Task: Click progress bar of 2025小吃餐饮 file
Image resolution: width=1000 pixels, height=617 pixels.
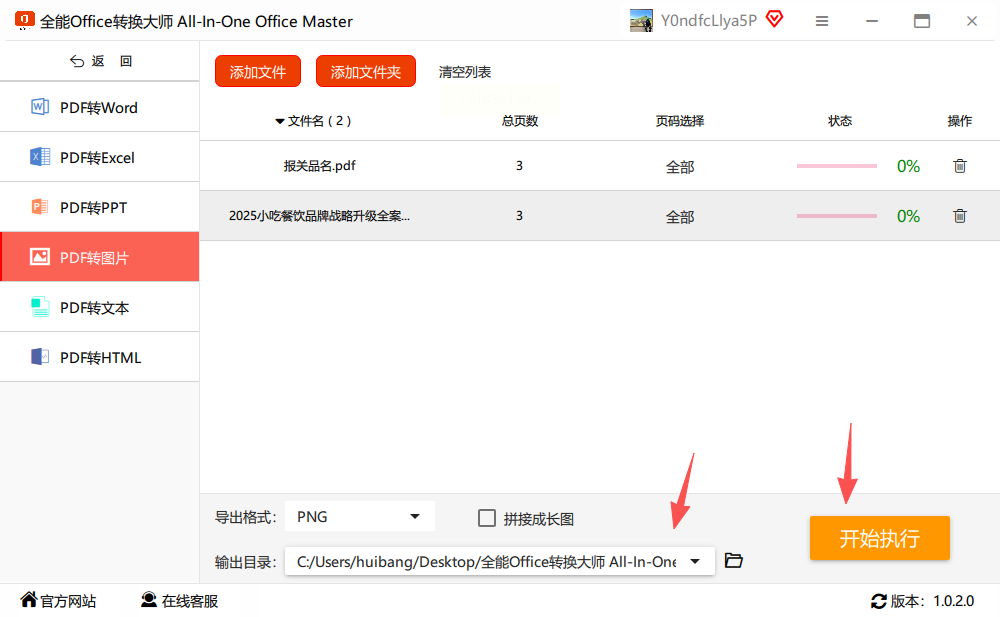Action: click(837, 216)
